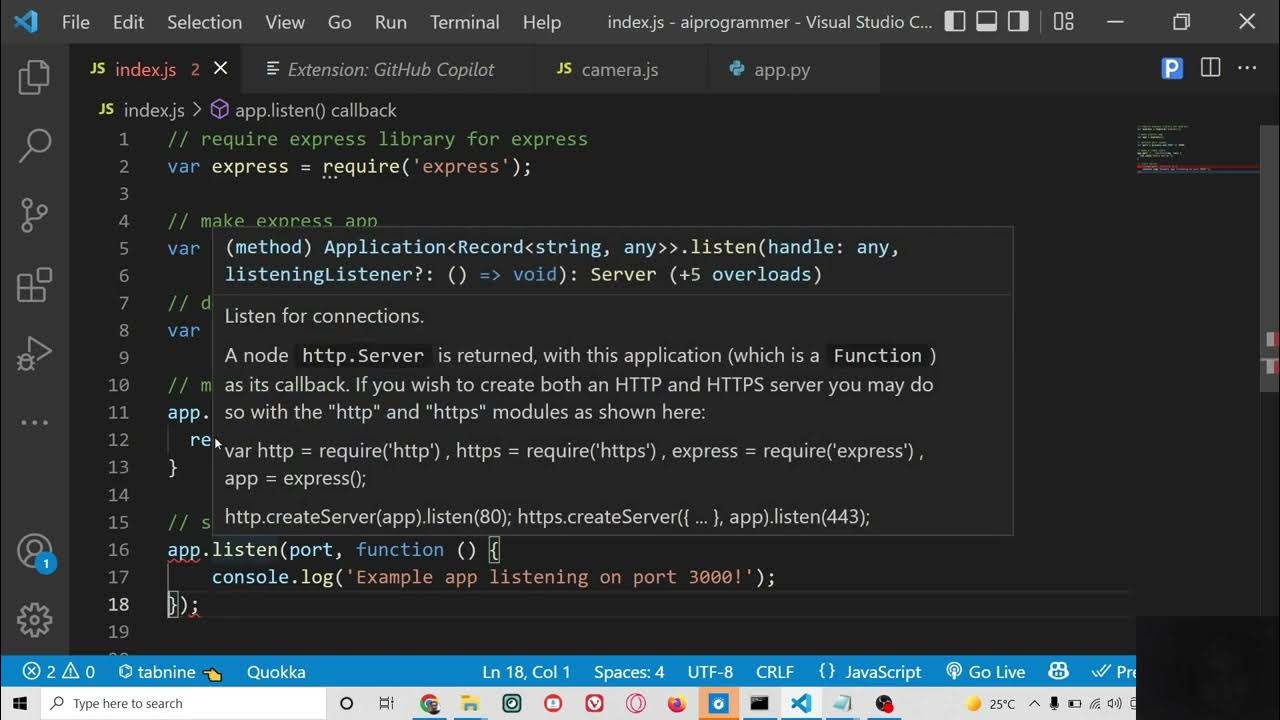
Task: Click the split editor right icon
Action: 1210,69
